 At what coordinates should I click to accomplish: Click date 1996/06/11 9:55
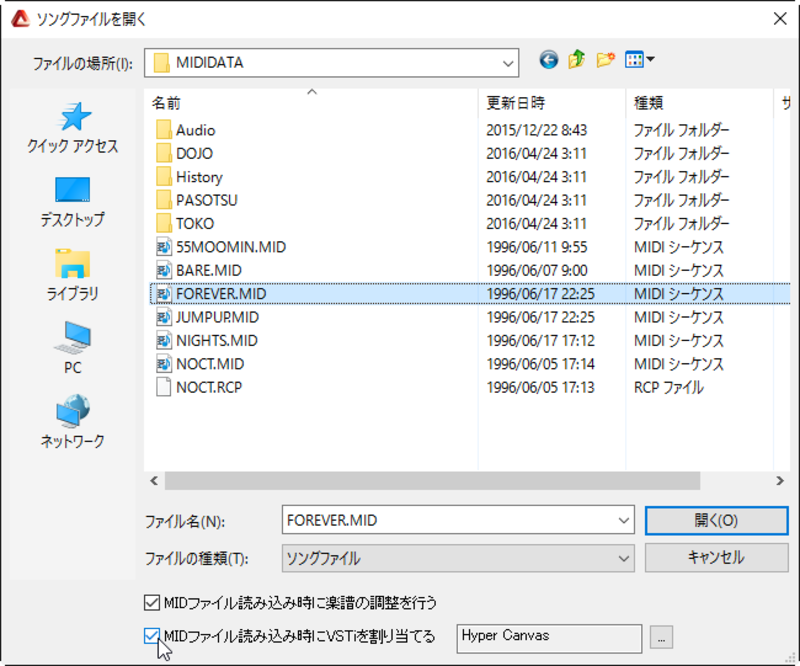tap(536, 247)
